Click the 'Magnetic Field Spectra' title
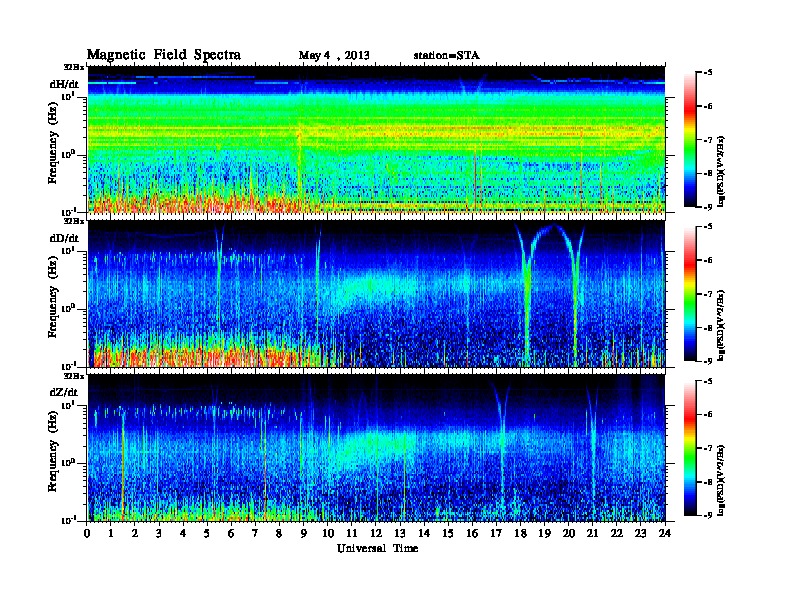Viewport: 792px width, 612px height. (x=164, y=55)
